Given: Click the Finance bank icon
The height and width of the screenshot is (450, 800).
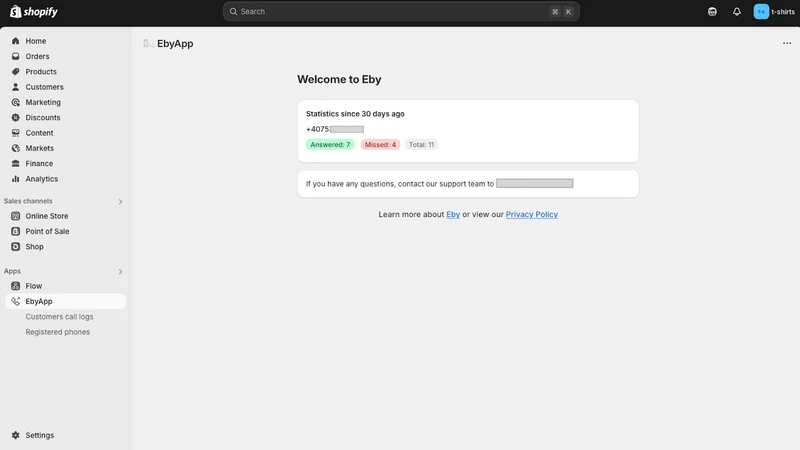Looking at the screenshot, I should [15, 163].
